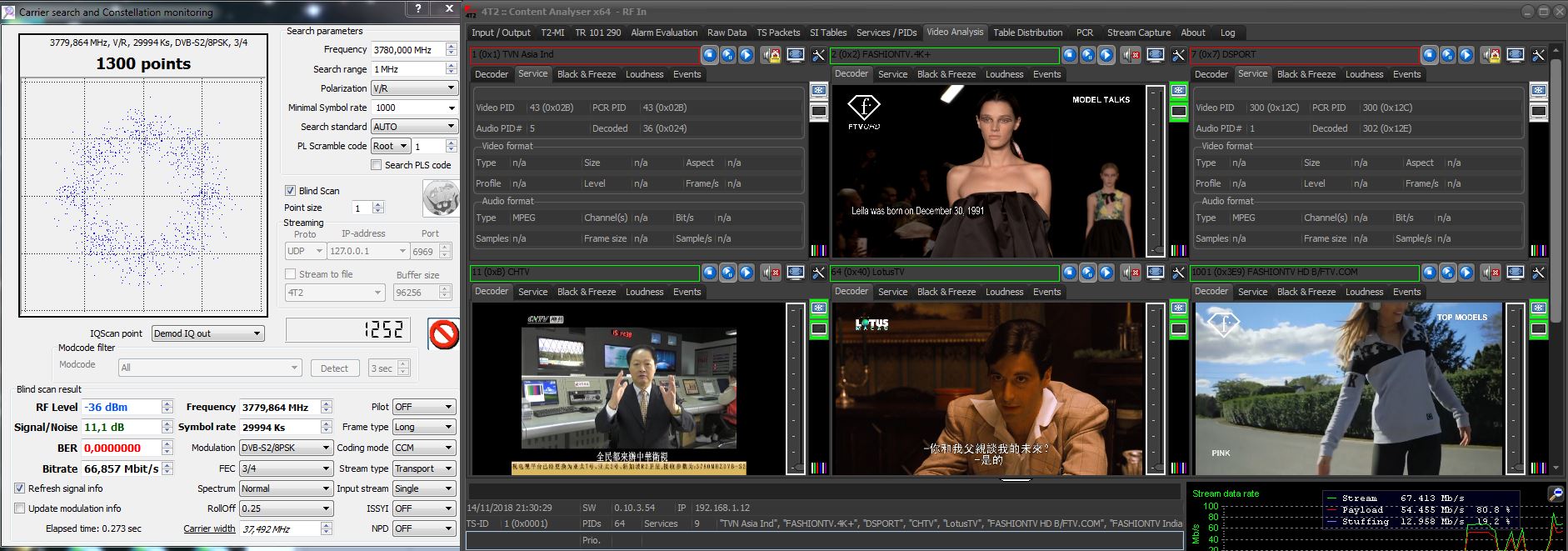The height and width of the screenshot is (551, 1568).
Task: Open PL Scramble code Root dropdown
Action: click(x=391, y=146)
